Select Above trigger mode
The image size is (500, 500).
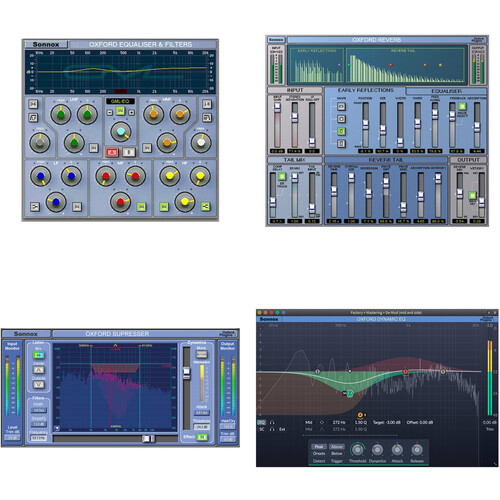click(x=337, y=447)
